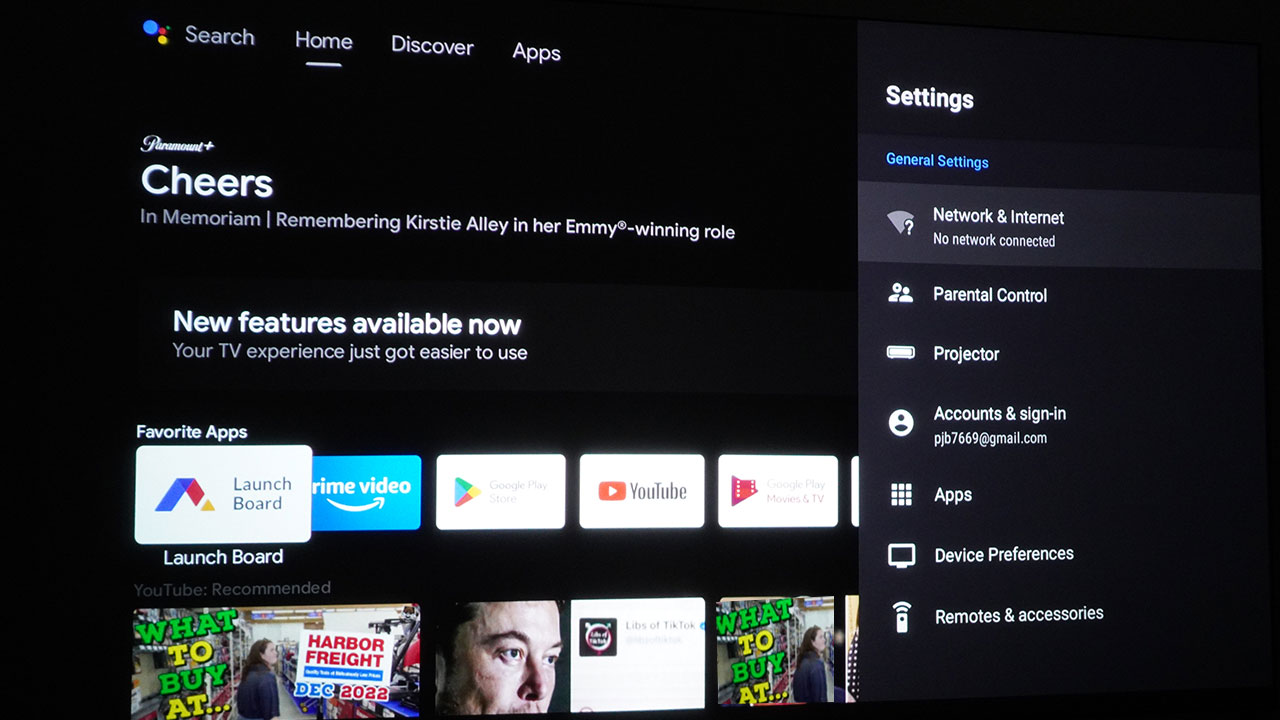Click the Parental Control people icon
Viewport: 1280px width, 720px height.
(x=901, y=293)
